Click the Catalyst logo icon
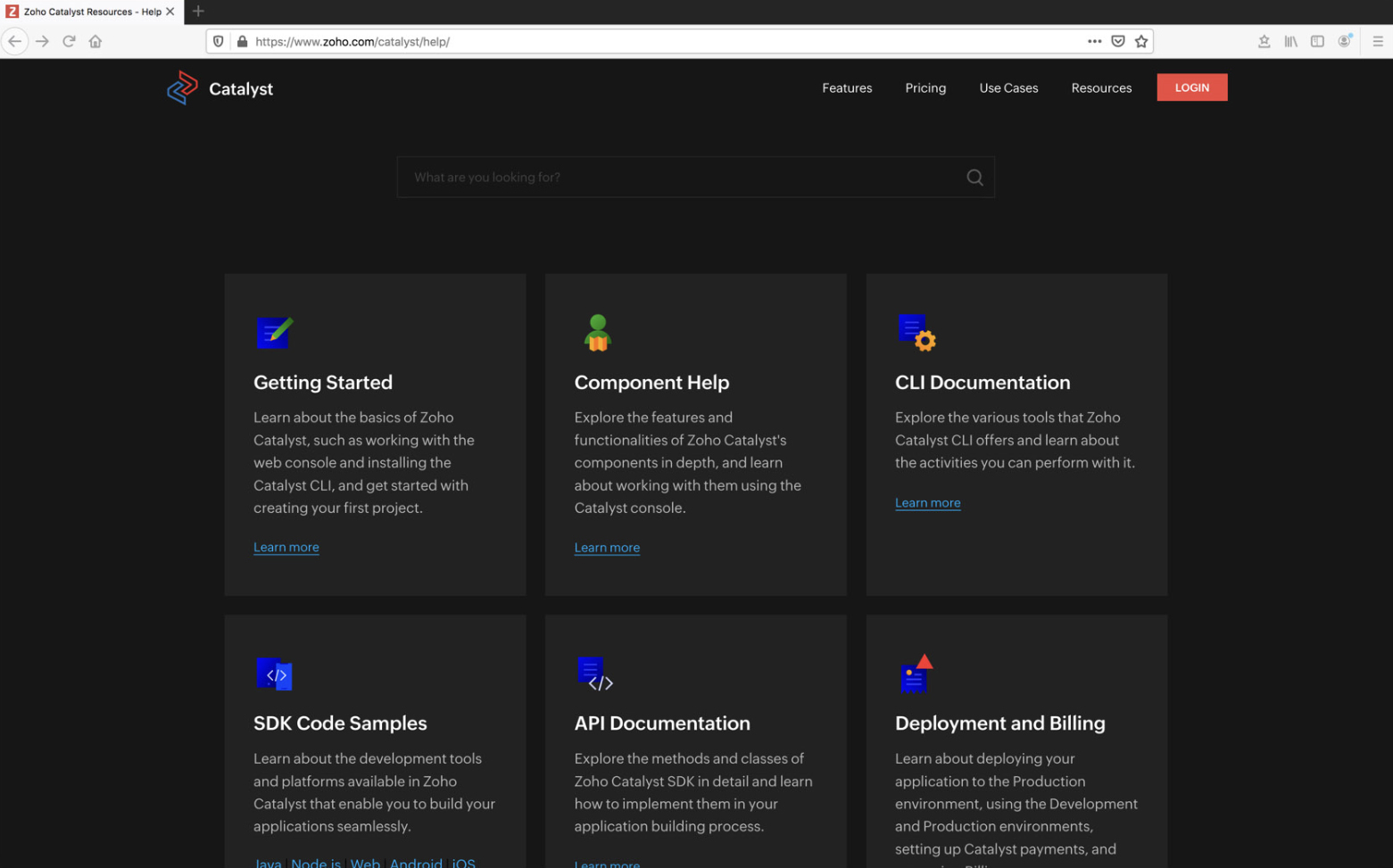 point(183,87)
